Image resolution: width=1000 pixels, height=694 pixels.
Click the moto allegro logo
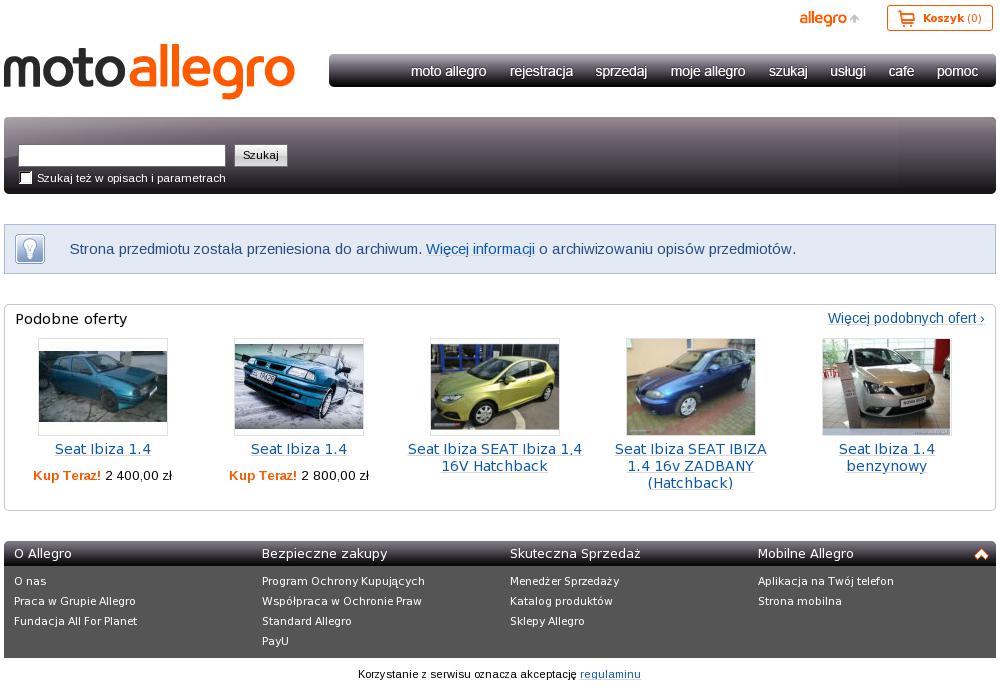pyautogui.click(x=149, y=71)
